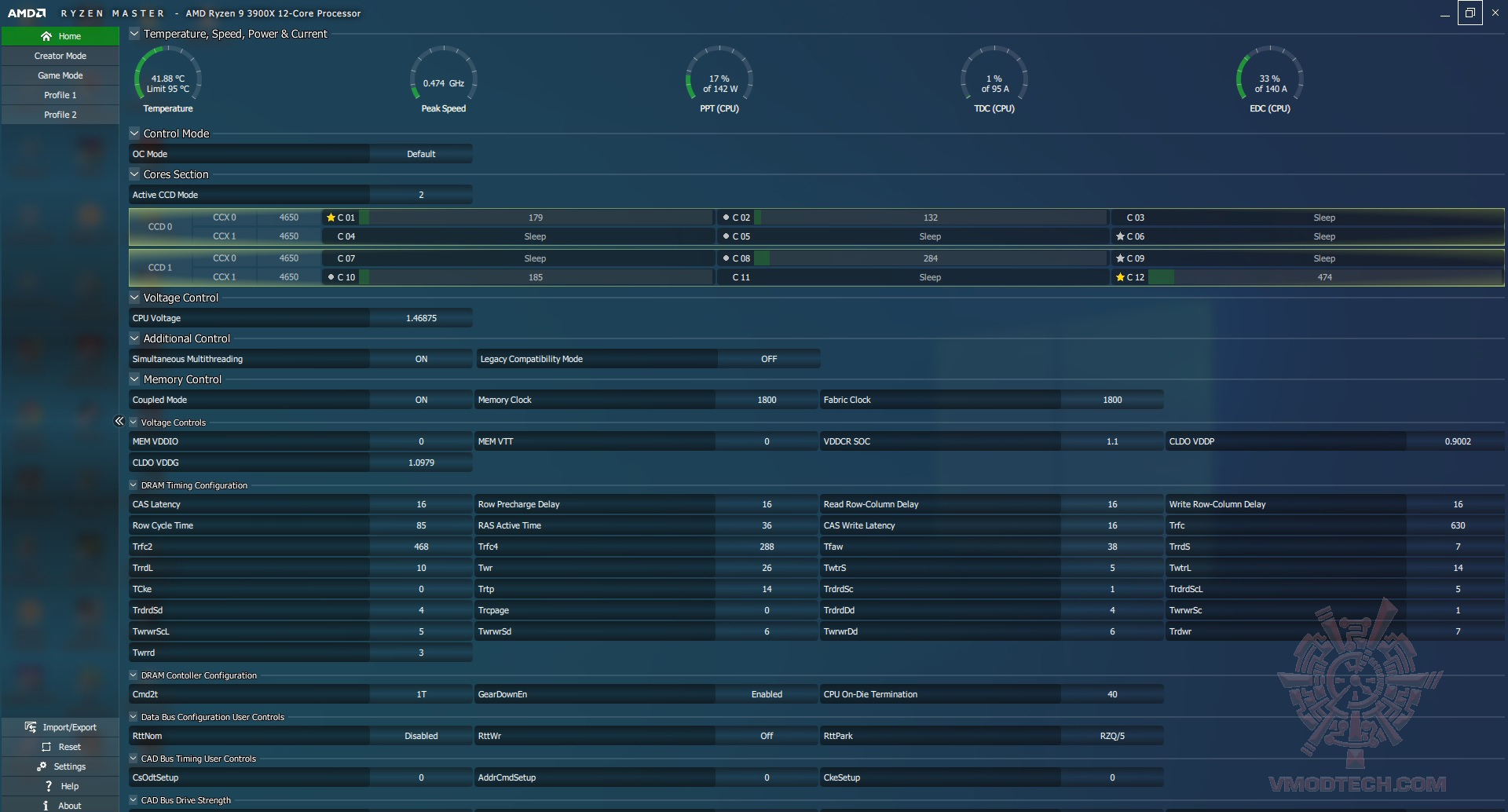Click the OC Mode Default value
This screenshot has height=812, width=1508.
[x=421, y=154]
